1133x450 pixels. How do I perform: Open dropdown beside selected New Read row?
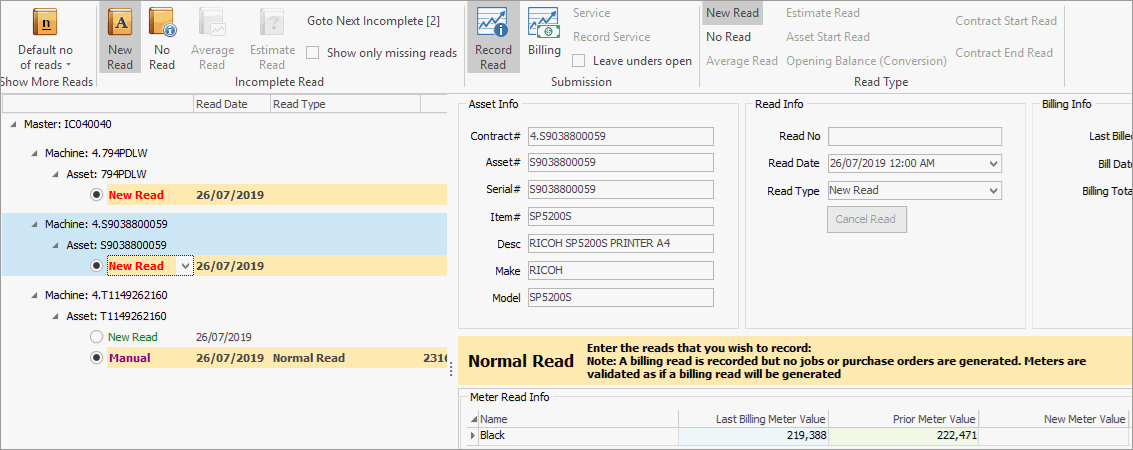[x=186, y=266]
